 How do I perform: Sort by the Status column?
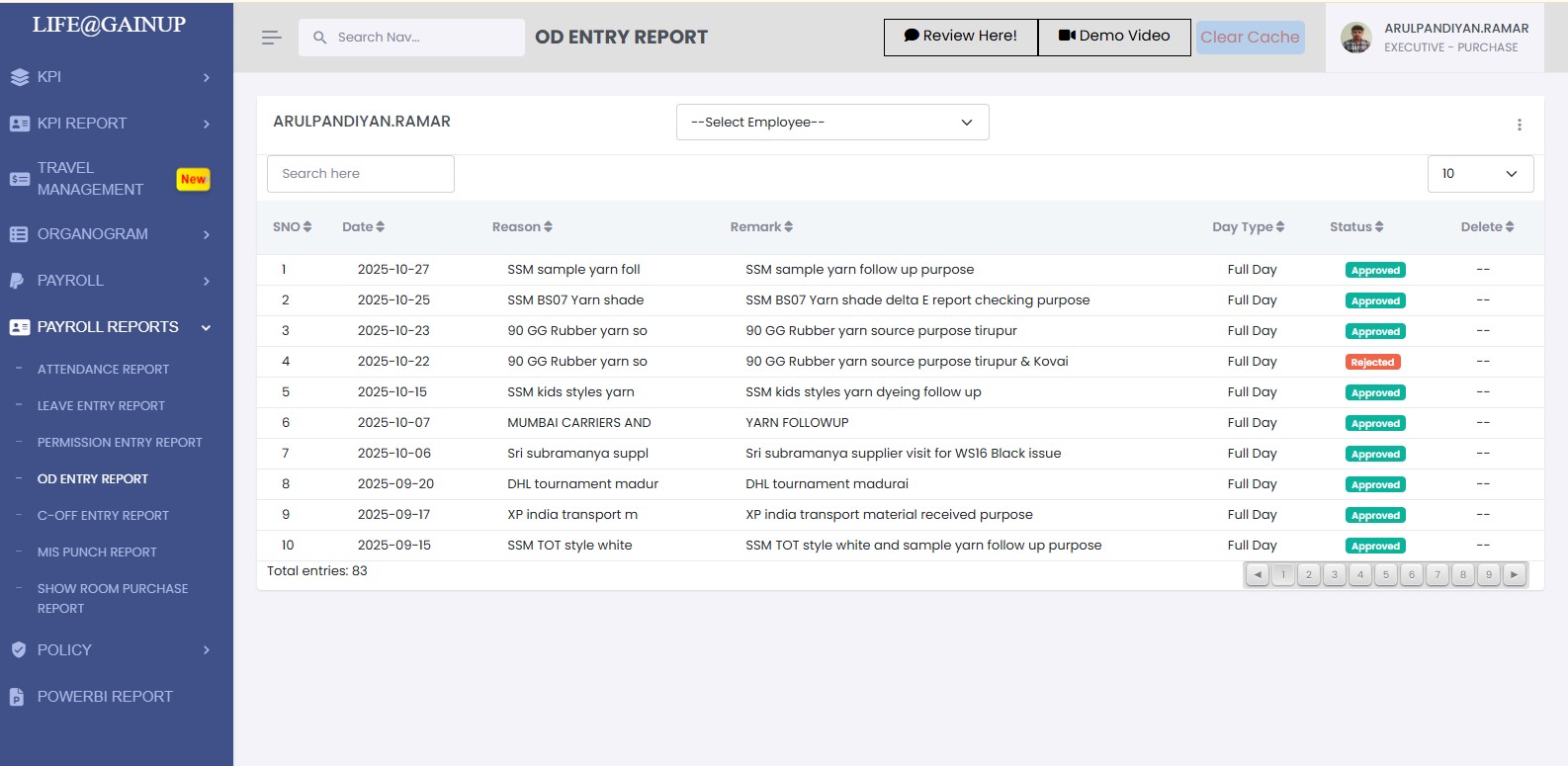click(1355, 226)
